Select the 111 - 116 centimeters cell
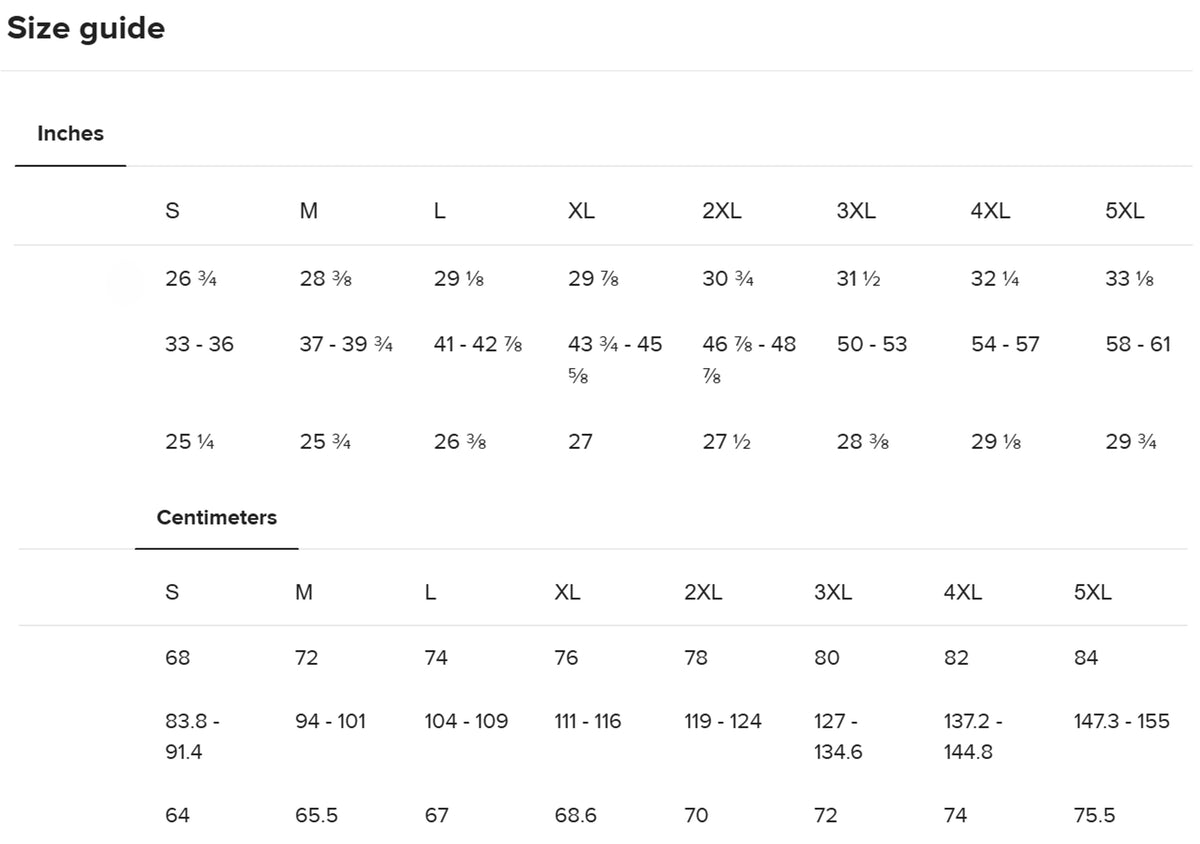Image resolution: width=1200 pixels, height=844 pixels. [x=588, y=721]
